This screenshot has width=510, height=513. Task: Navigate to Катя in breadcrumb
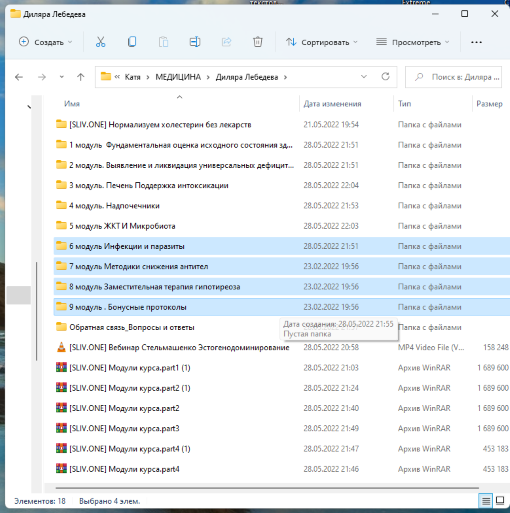coord(133,77)
